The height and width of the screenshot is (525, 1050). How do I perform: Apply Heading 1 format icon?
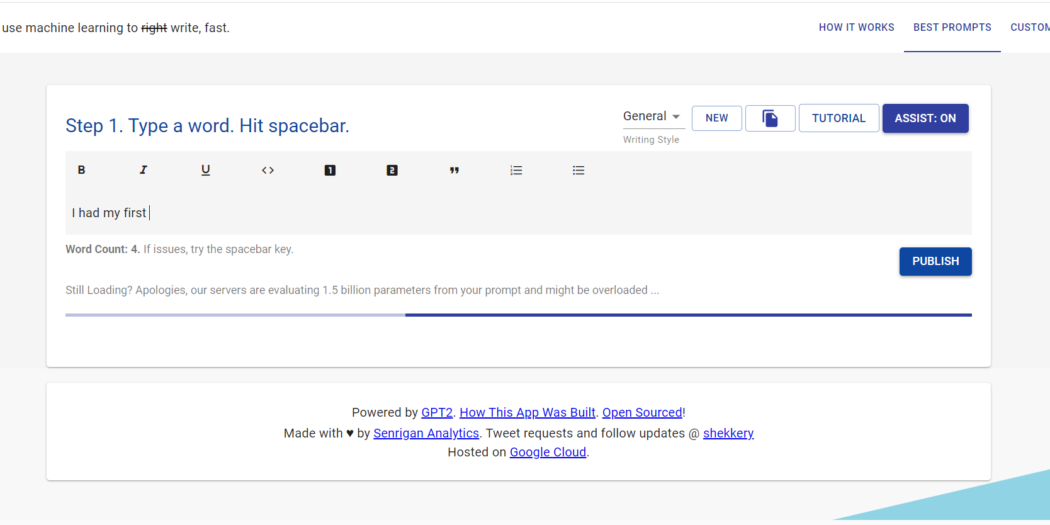coord(329,171)
